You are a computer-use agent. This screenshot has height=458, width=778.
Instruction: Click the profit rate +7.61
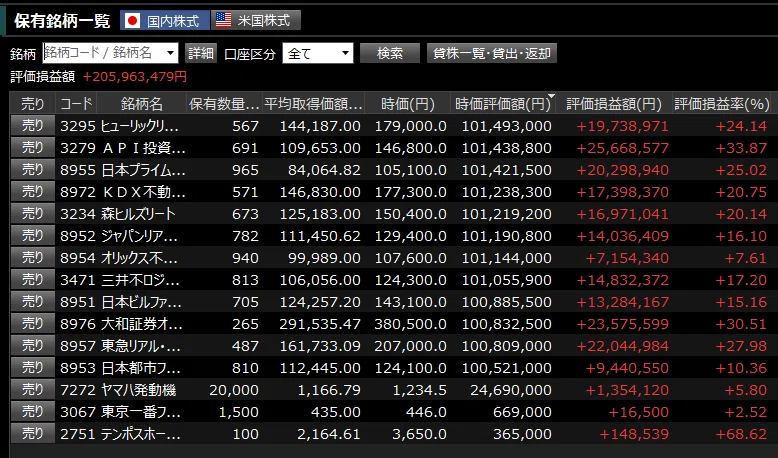coord(745,258)
